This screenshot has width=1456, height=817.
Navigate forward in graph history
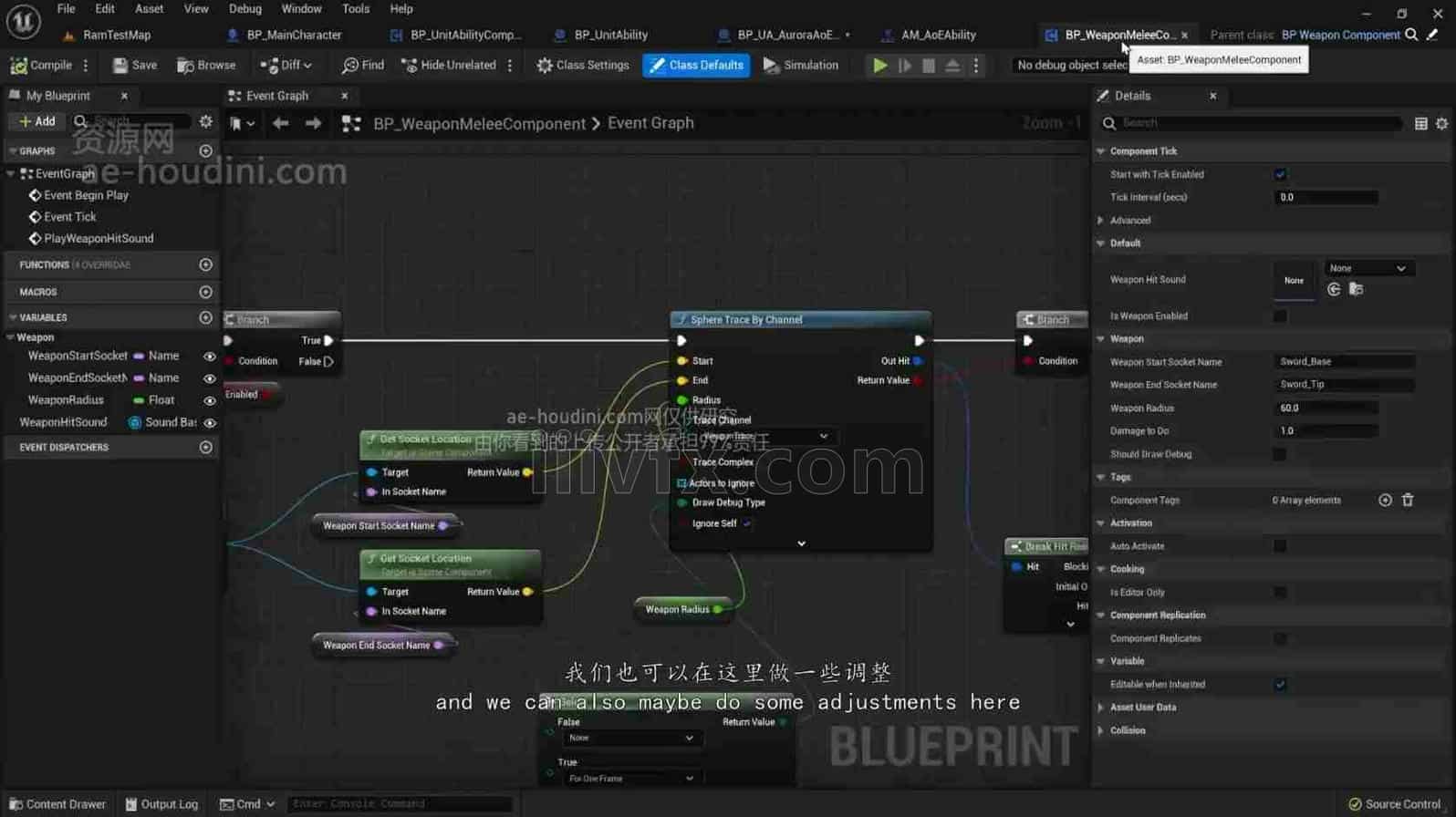click(x=313, y=123)
